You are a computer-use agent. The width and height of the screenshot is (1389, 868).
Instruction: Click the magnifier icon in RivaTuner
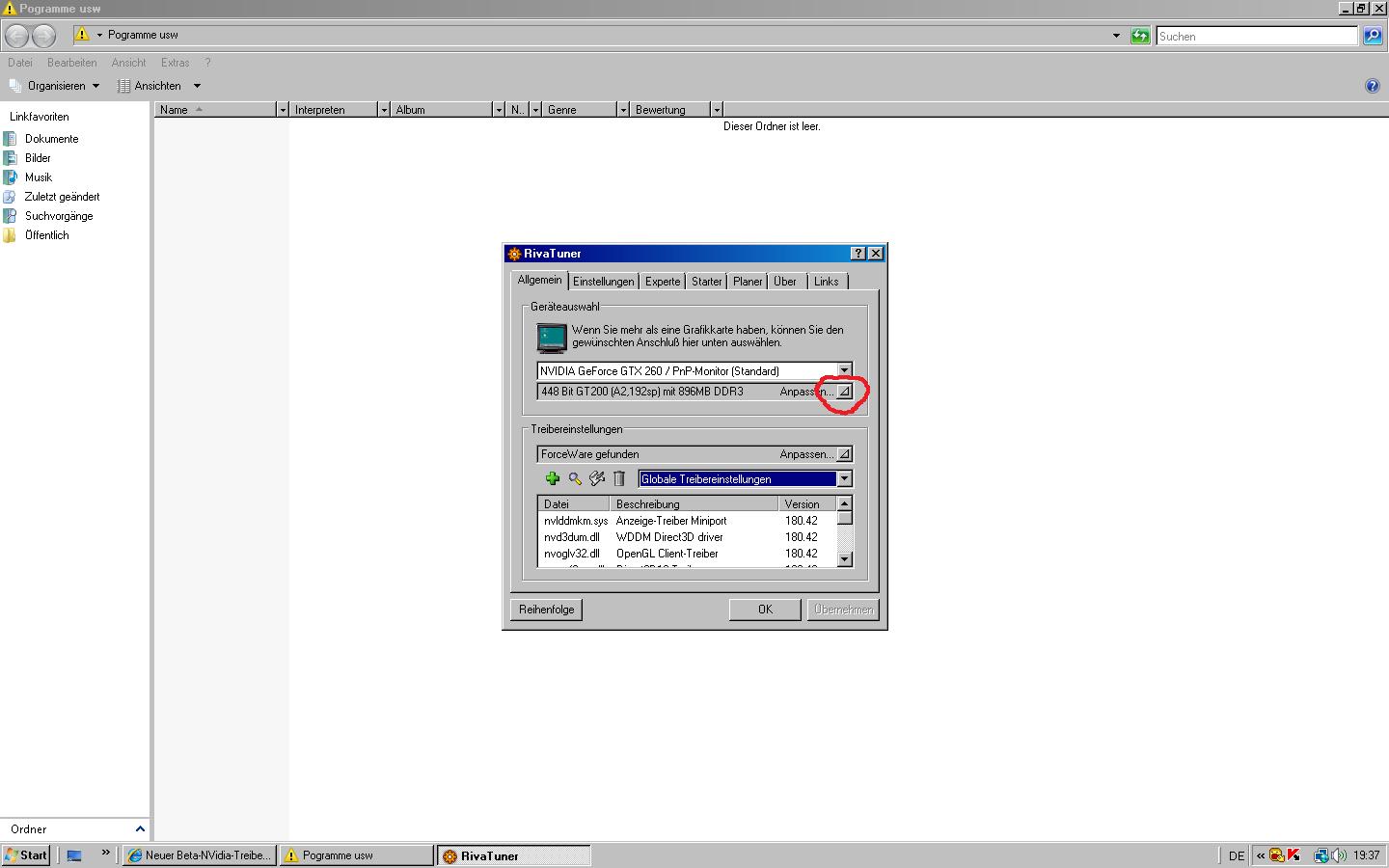[575, 478]
